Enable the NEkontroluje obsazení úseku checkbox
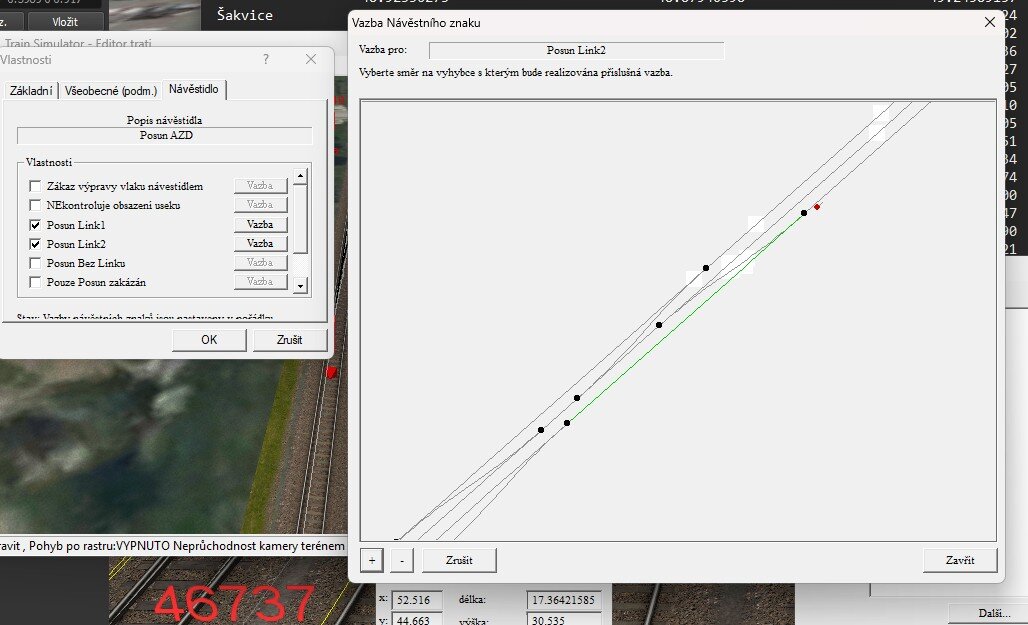This screenshot has width=1028, height=625. tap(35, 205)
